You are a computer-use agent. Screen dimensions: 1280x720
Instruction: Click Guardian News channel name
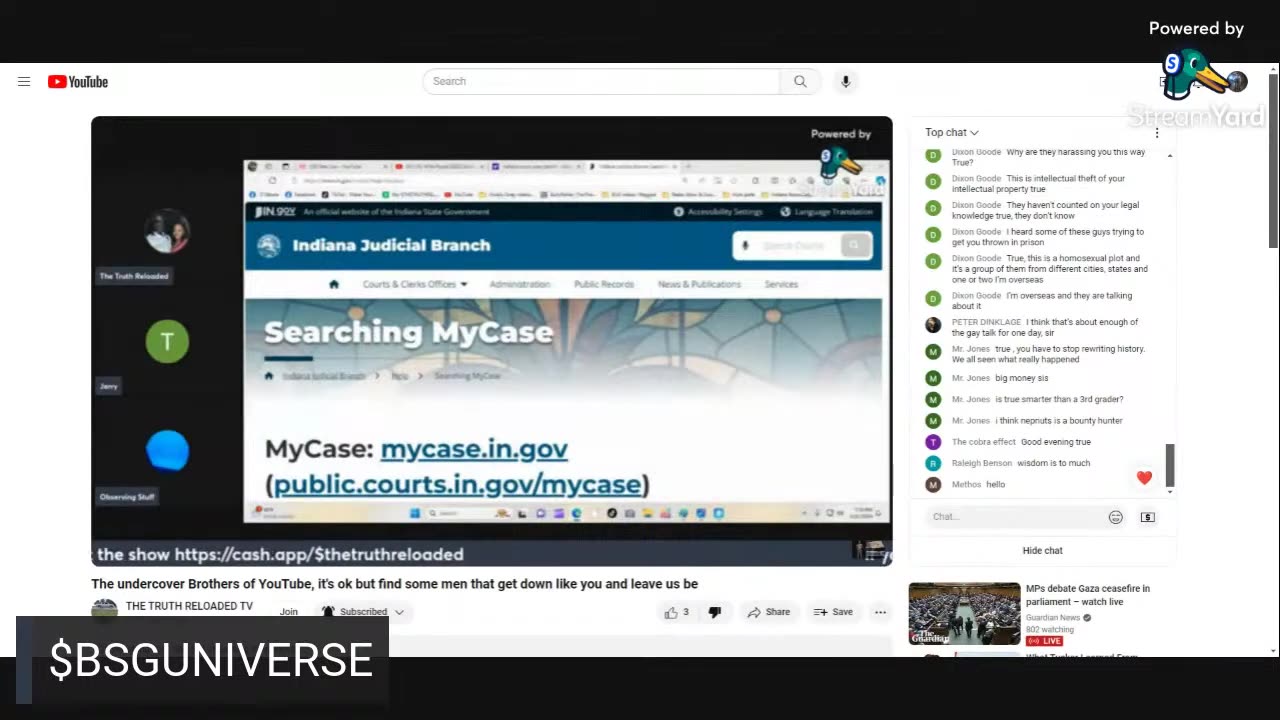[1054, 618]
